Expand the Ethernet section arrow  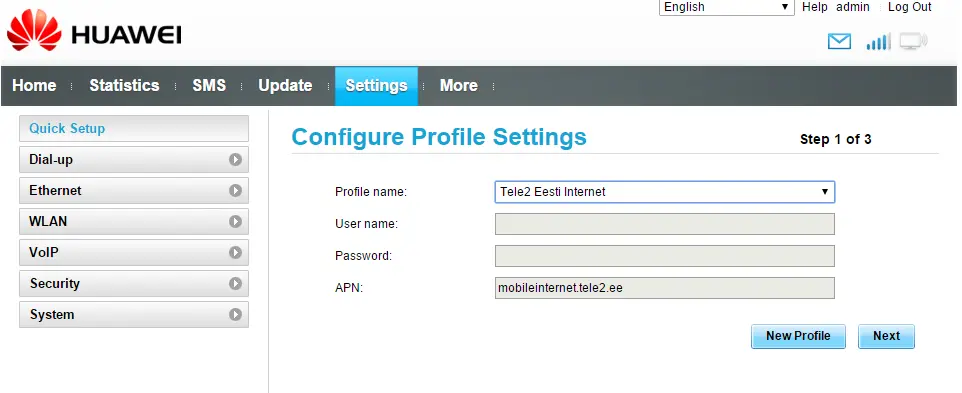click(x=235, y=191)
